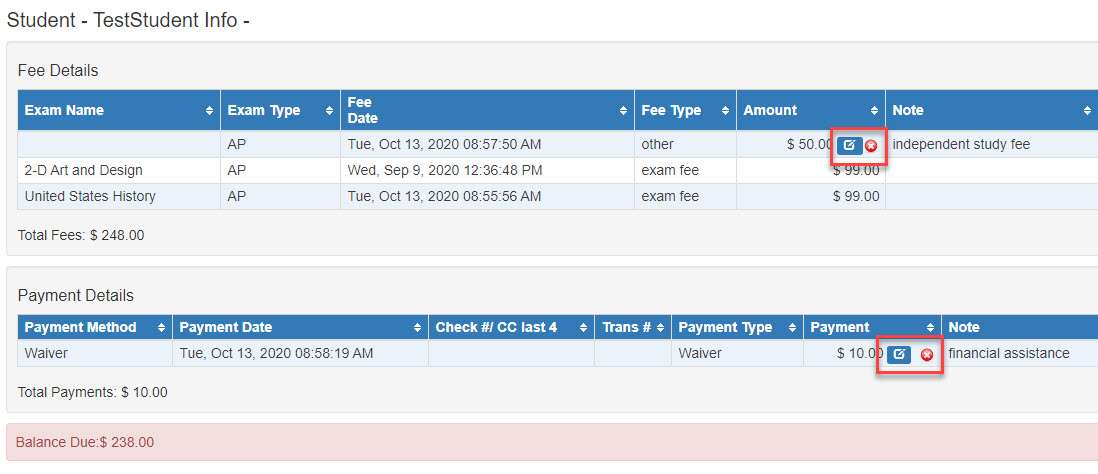Click the Waiver payment method cell
Screen dimensions: 1098x474
95,353
